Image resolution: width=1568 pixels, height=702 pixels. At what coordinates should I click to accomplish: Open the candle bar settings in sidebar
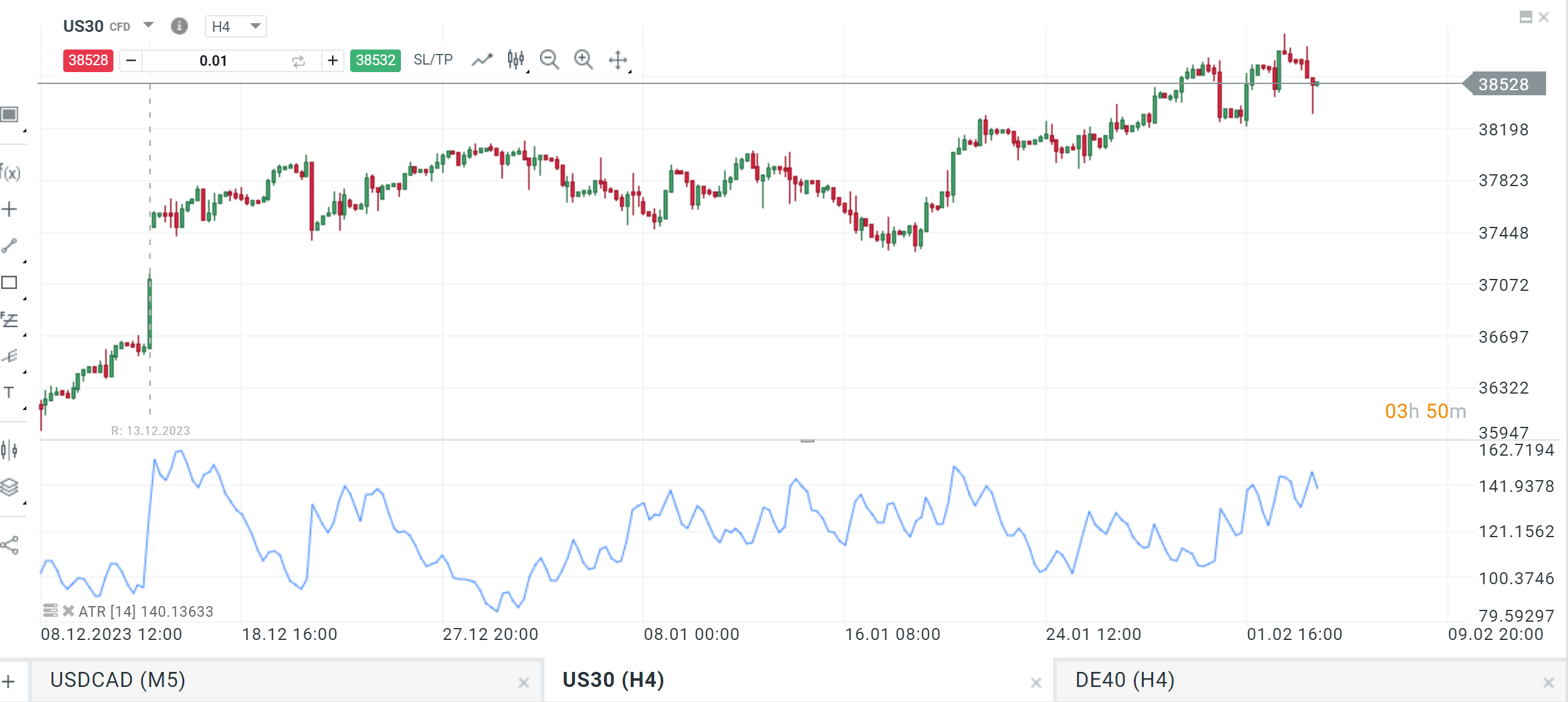click(9, 450)
